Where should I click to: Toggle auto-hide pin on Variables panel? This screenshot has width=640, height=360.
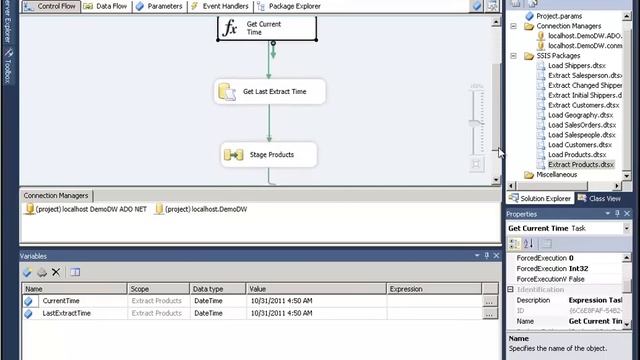pos(487,256)
